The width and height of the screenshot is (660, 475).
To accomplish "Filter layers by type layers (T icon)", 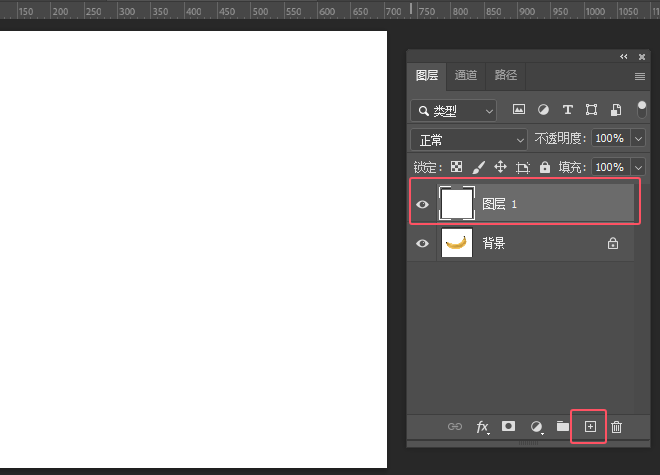I will pyautogui.click(x=568, y=109).
